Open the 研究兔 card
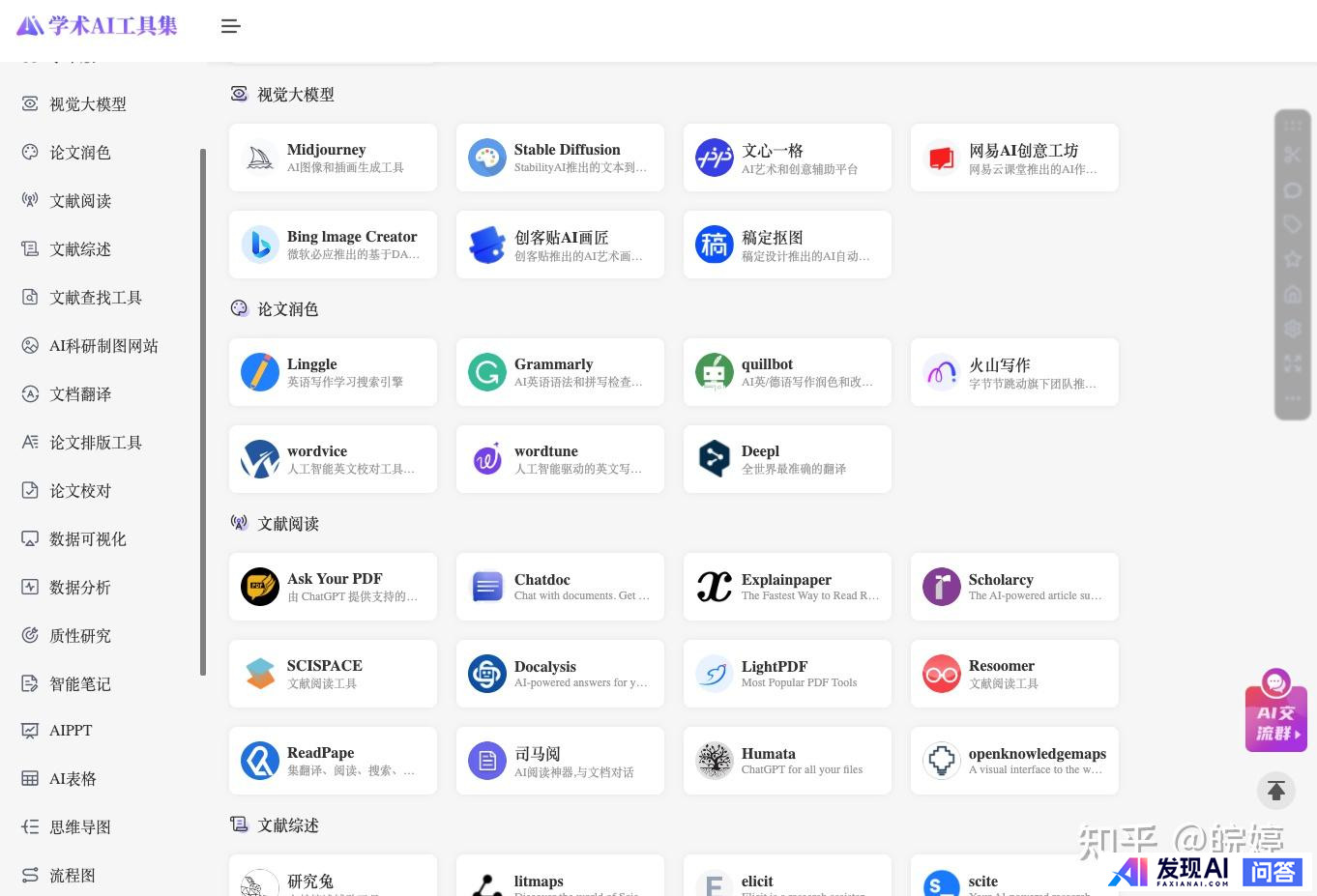The image size is (1317, 896). coord(333,875)
